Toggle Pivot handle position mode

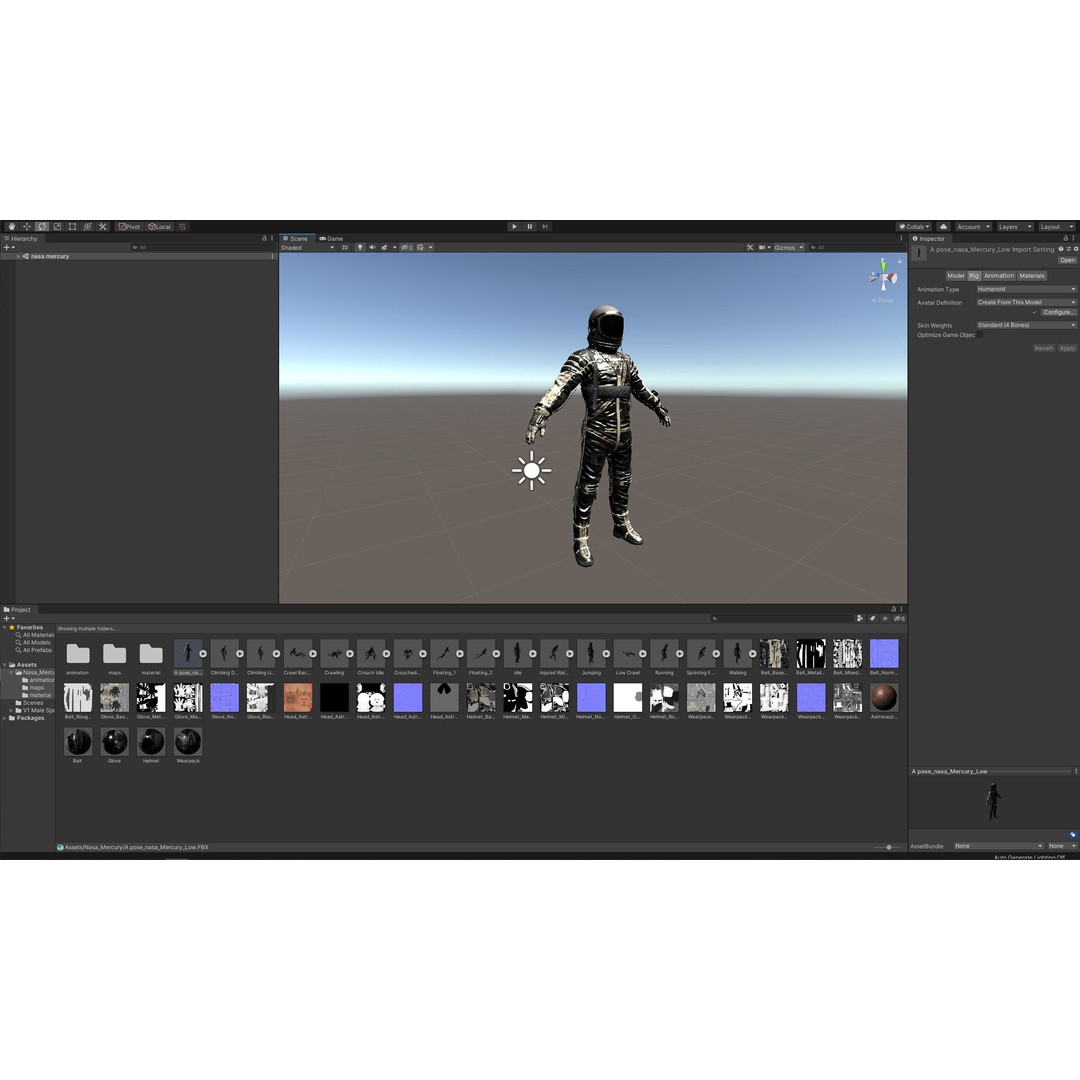tap(131, 227)
